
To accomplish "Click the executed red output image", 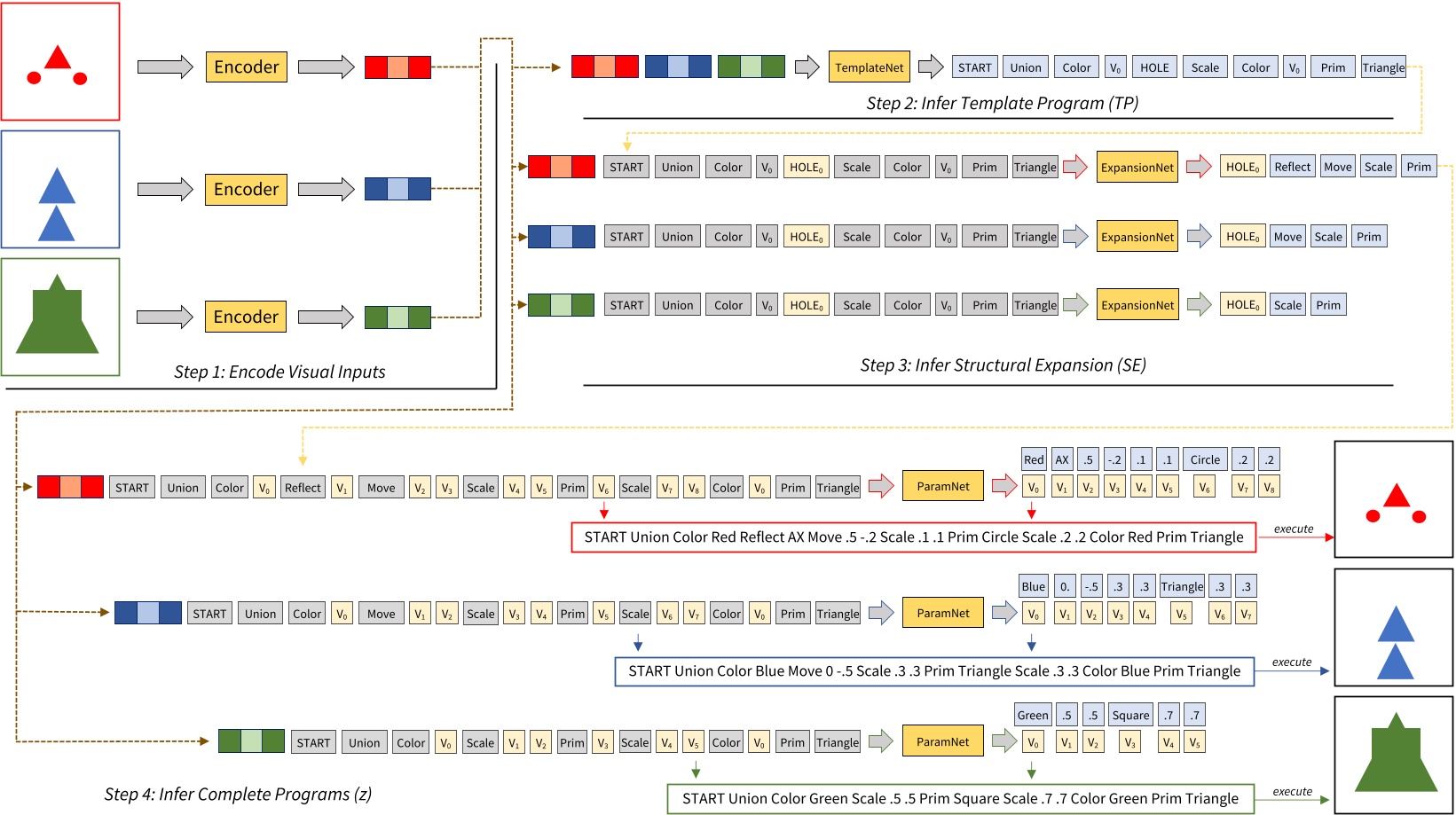I will [1392, 501].
